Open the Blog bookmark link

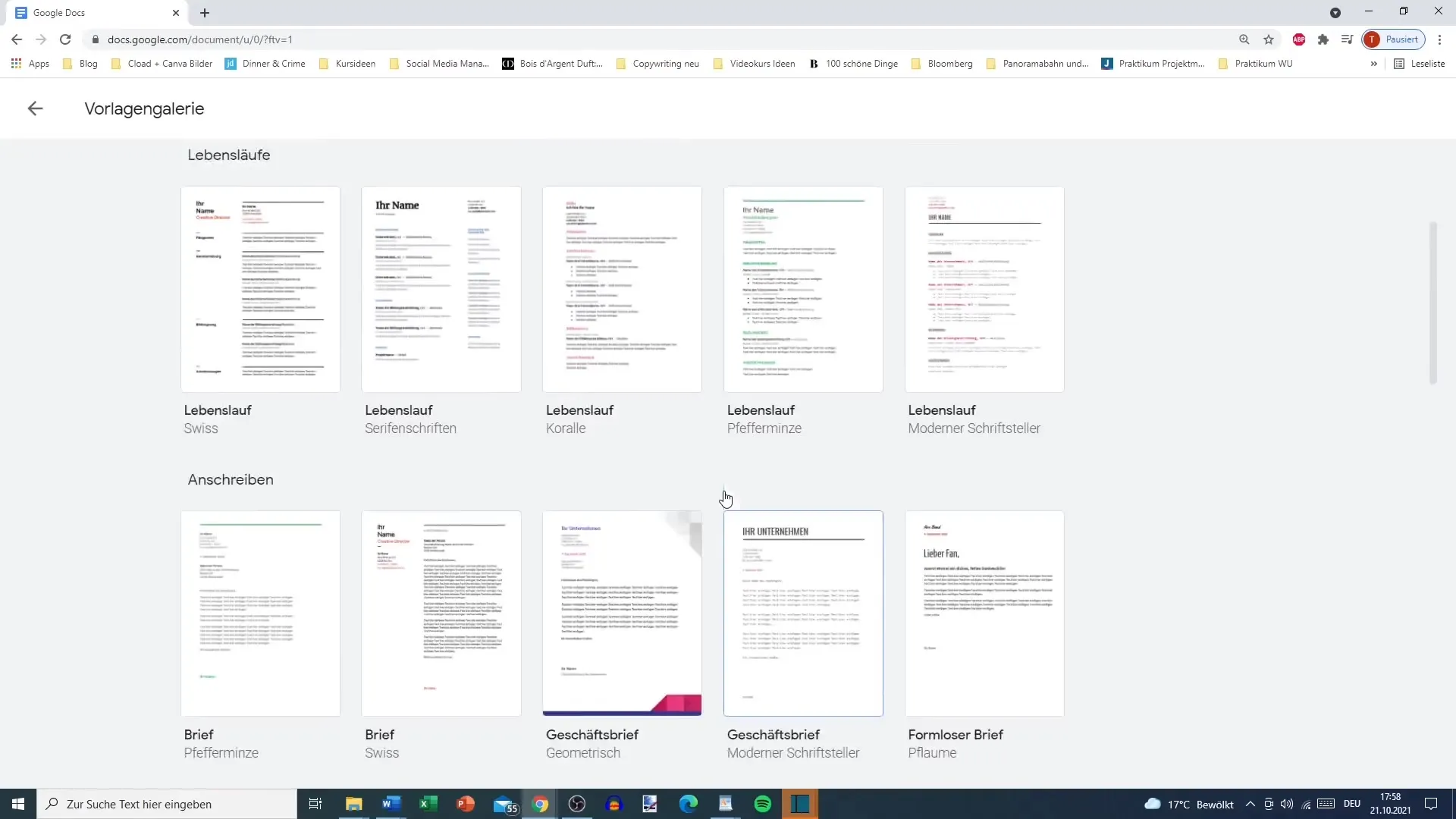click(x=88, y=63)
